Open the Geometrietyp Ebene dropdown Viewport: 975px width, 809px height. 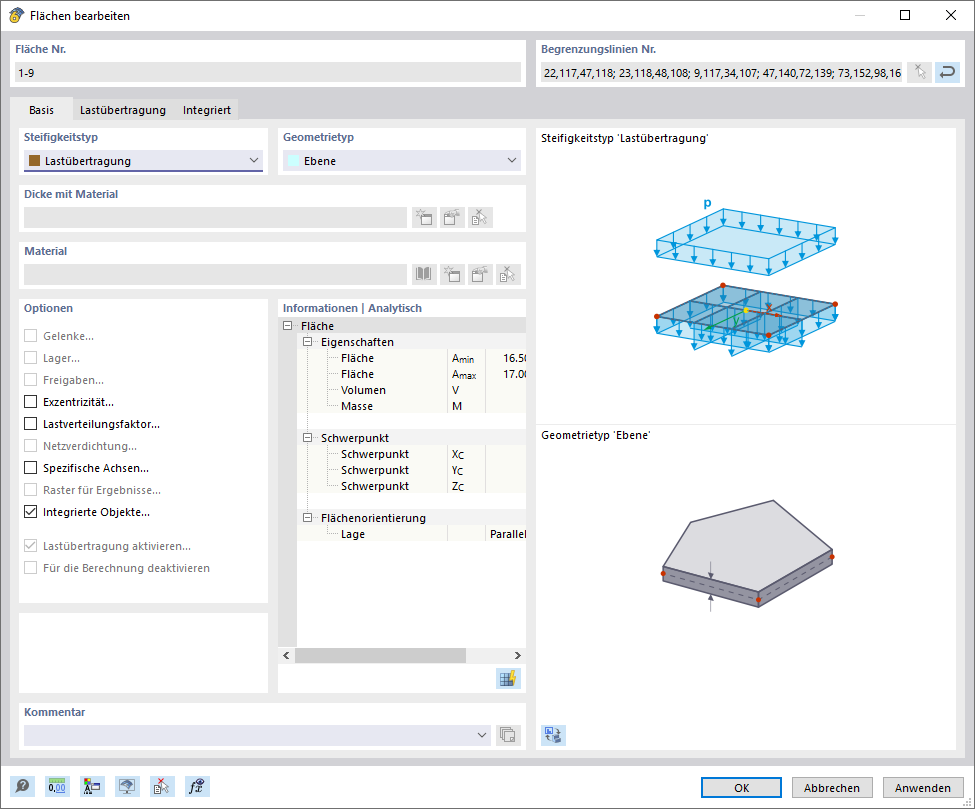pyautogui.click(x=402, y=160)
